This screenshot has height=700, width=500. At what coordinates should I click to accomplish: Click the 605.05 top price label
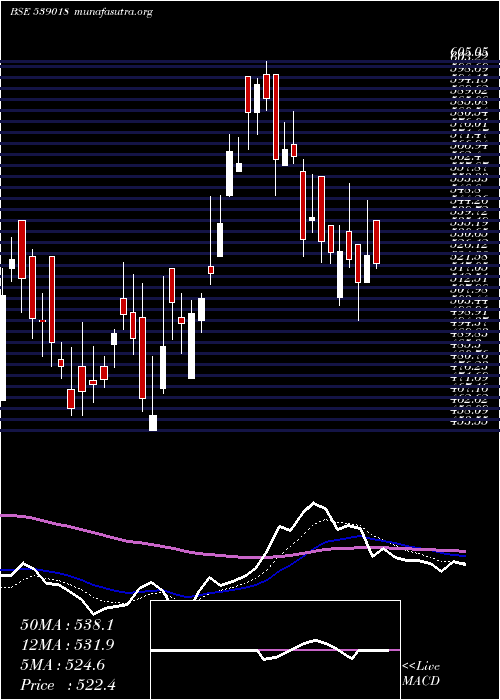[469, 54]
